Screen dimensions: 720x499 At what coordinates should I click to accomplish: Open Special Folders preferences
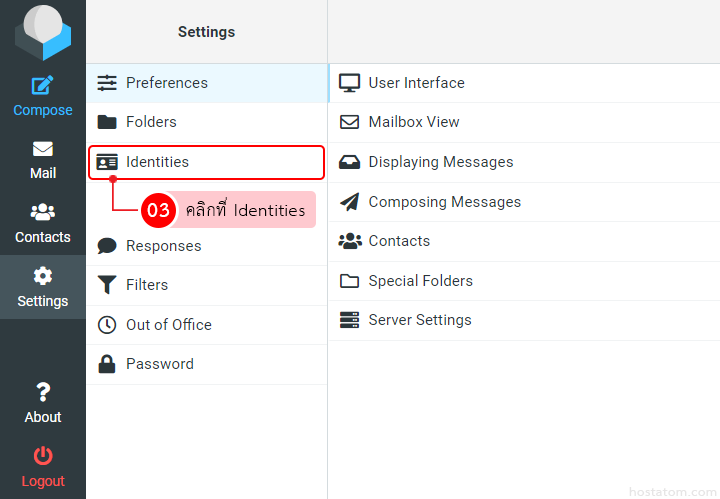(420, 281)
